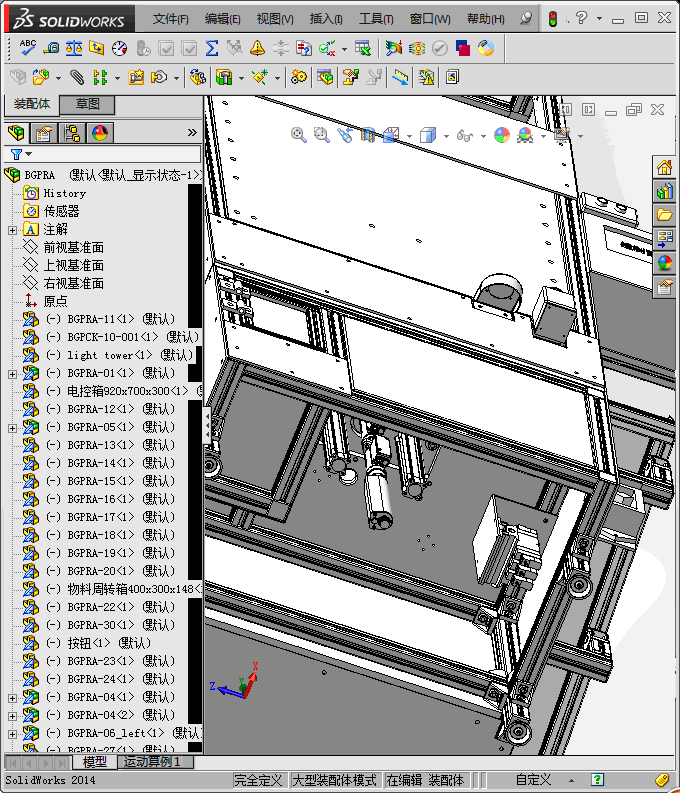Expand the 注解 tree node
The height and width of the screenshot is (793, 680).
pyautogui.click(x=12, y=230)
